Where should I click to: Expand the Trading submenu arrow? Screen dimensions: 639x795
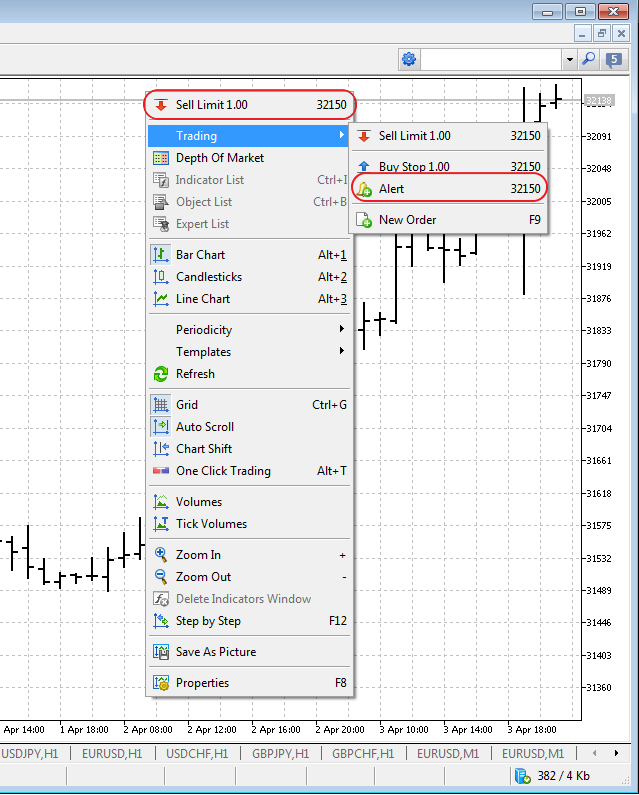tap(342, 135)
